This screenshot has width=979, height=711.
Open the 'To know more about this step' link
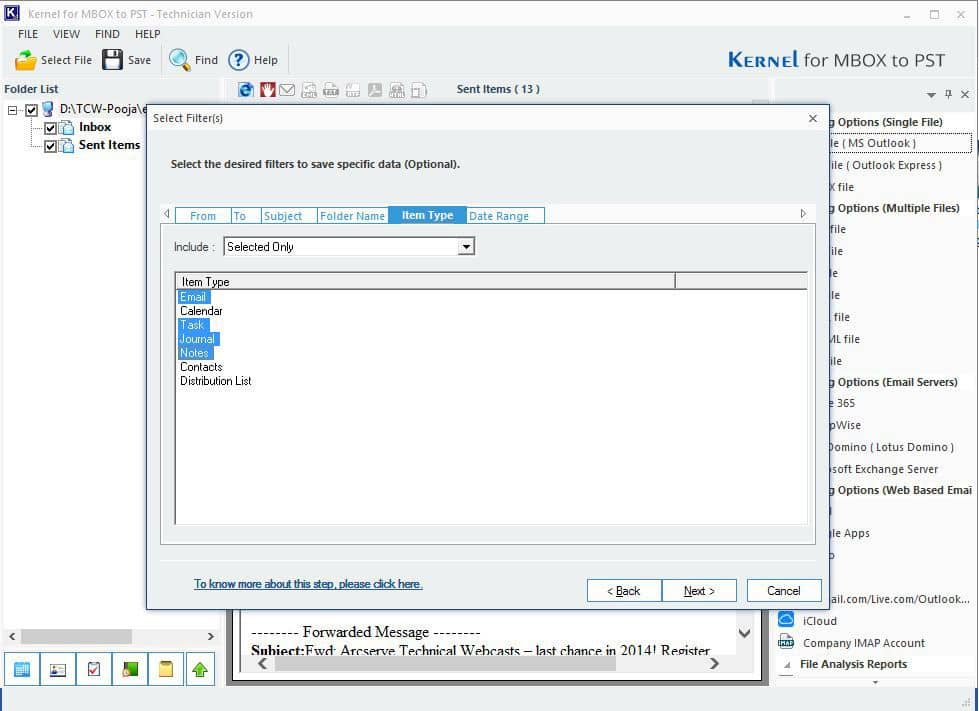coord(308,584)
